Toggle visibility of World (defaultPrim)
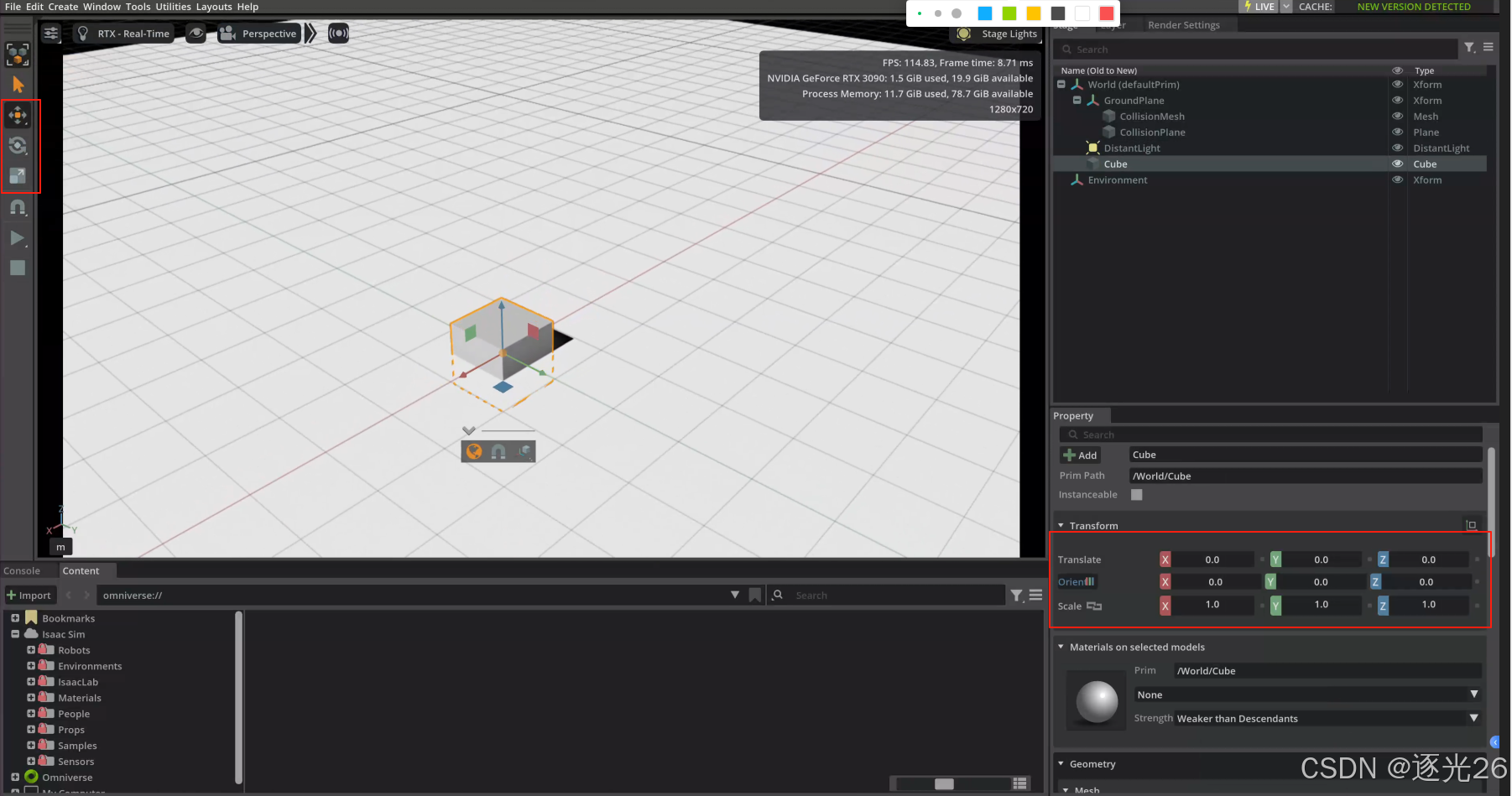 coord(1398,85)
